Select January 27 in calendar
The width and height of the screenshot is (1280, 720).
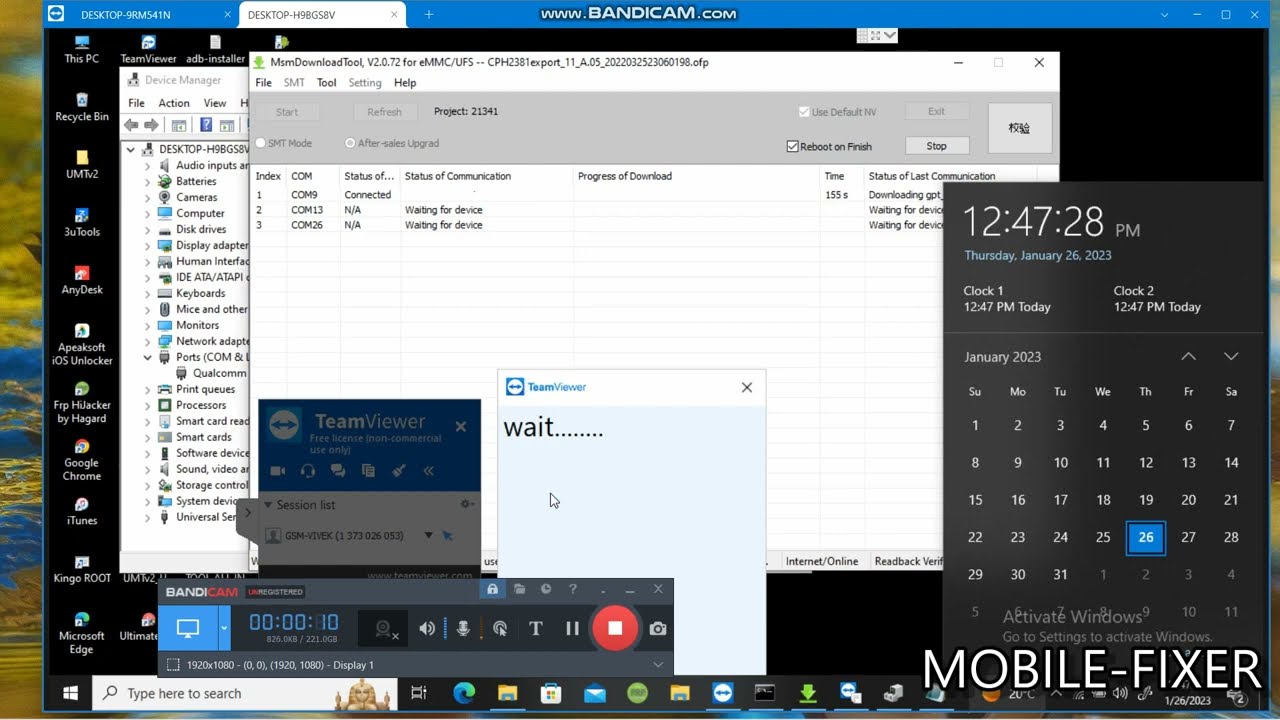click(x=1188, y=537)
